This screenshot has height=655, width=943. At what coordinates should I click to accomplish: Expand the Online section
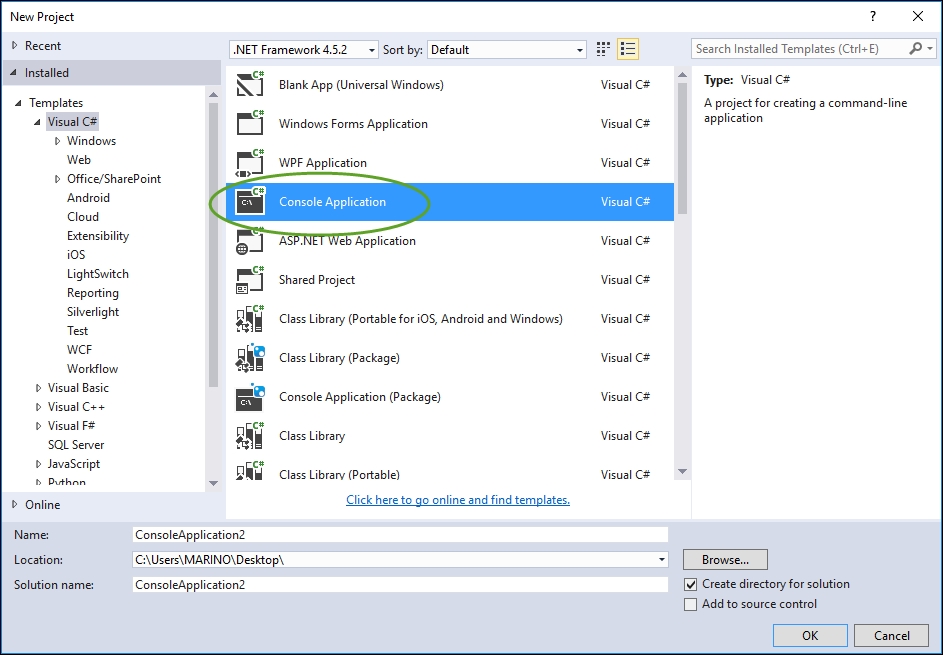[15, 505]
